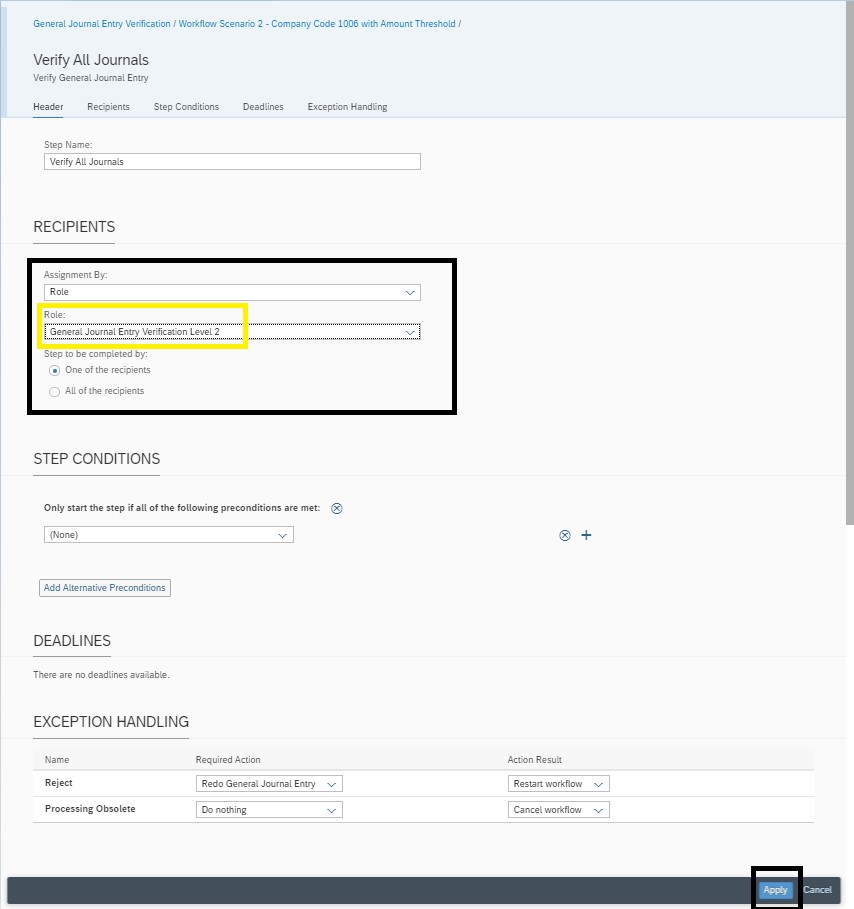Switch to the Exception Handling tab
854x909 pixels.
[x=347, y=107]
